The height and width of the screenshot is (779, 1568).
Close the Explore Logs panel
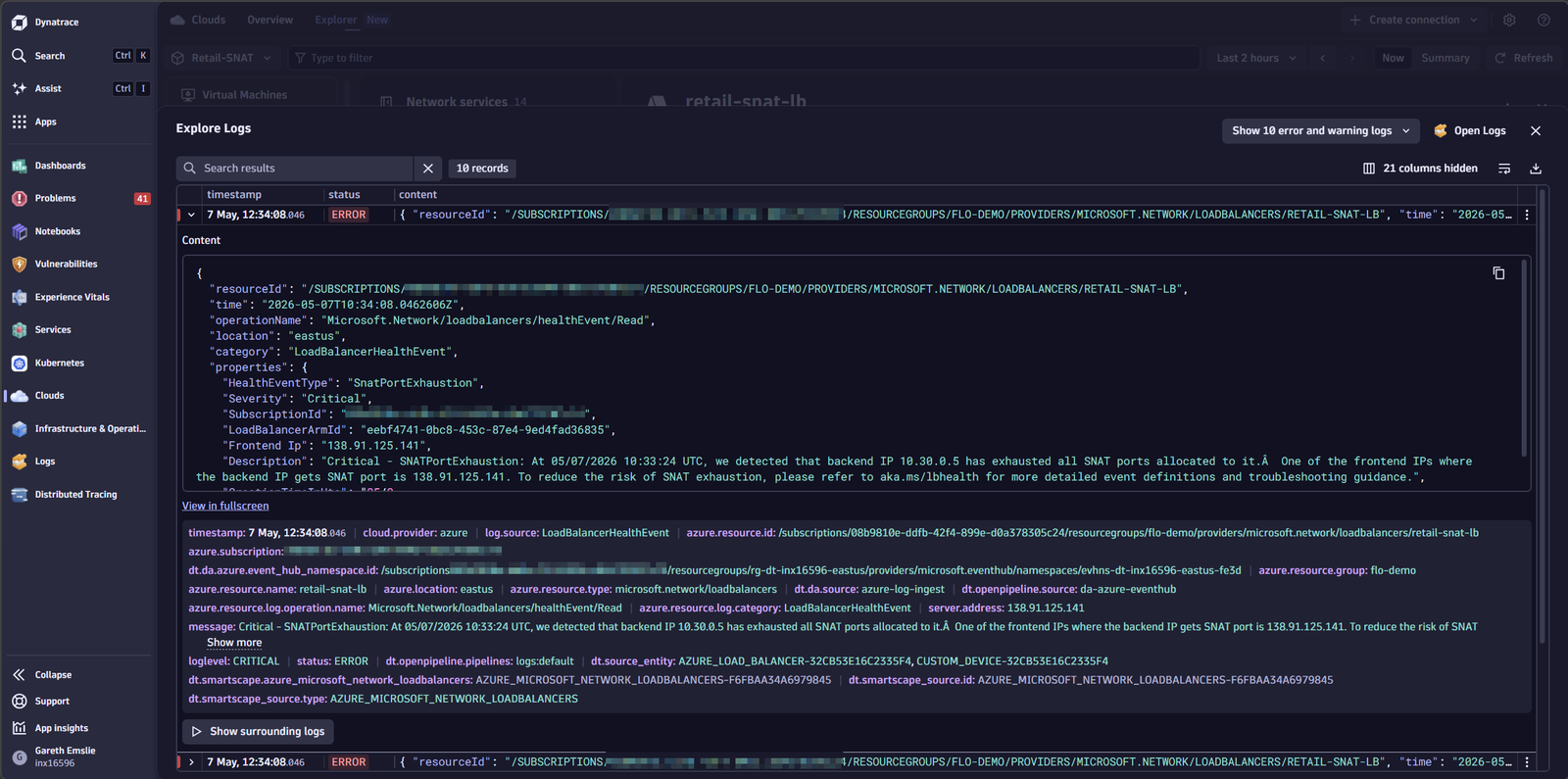coord(1536,131)
